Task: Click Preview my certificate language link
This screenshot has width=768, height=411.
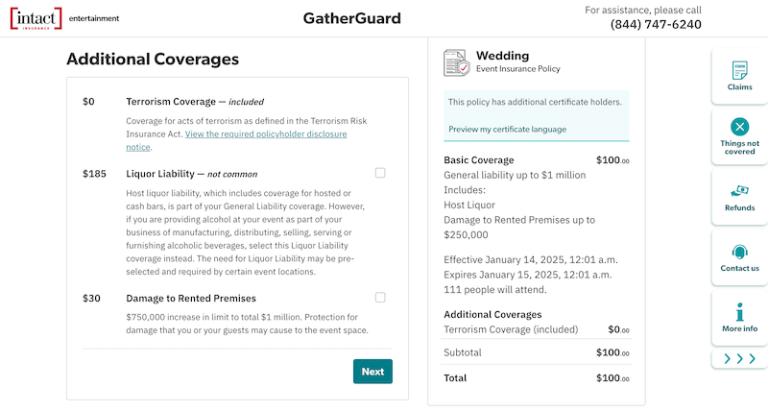Action: (x=507, y=129)
